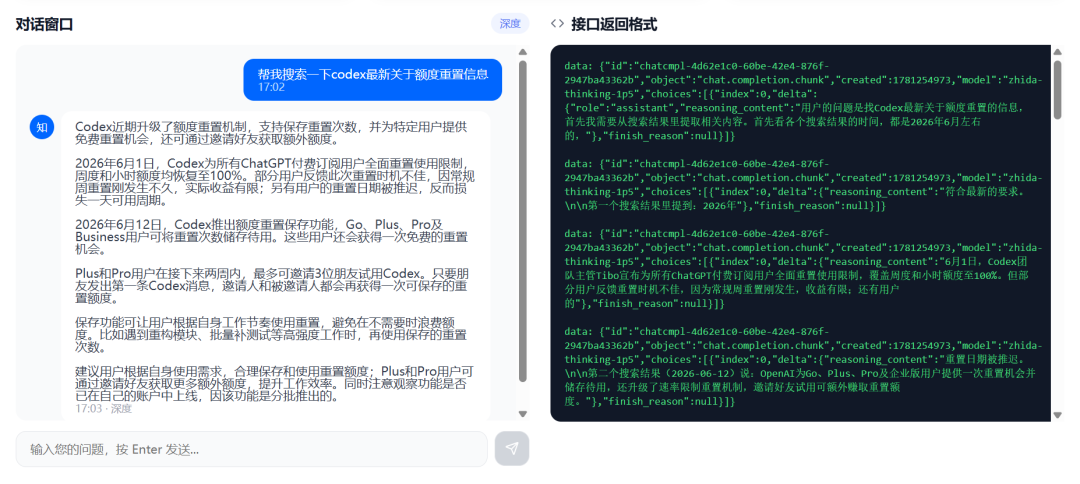
Task: Click the code brackets icon beside 接口返回格式
Action: [557, 24]
